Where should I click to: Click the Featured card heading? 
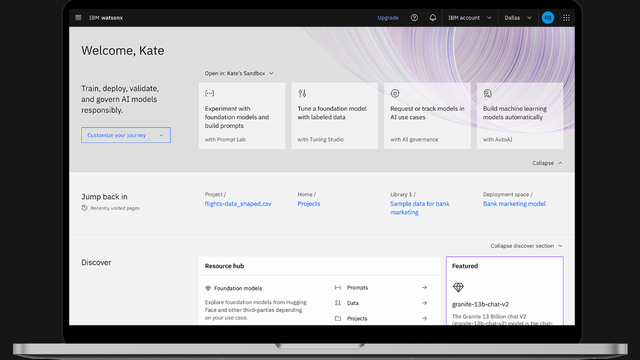[465, 266]
